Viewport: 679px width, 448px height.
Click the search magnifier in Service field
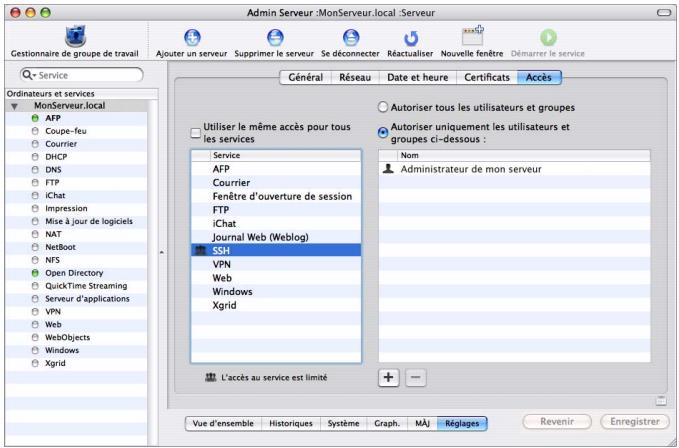click(x=28, y=75)
